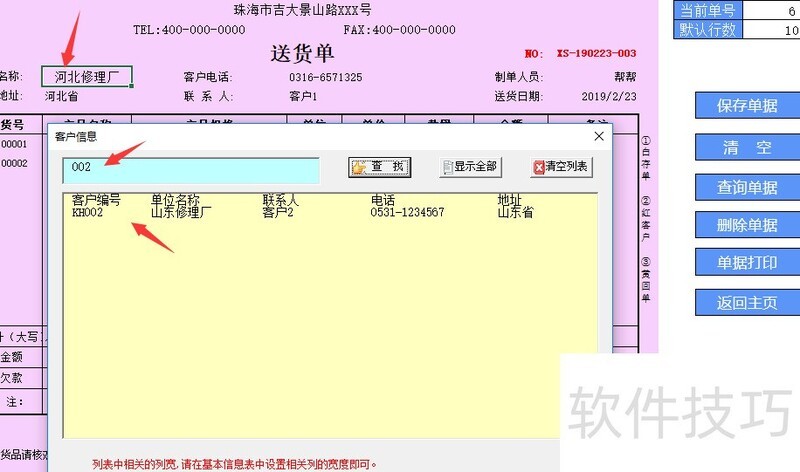Click the 客户编号 column header
The image size is (800, 472).
tap(96, 200)
